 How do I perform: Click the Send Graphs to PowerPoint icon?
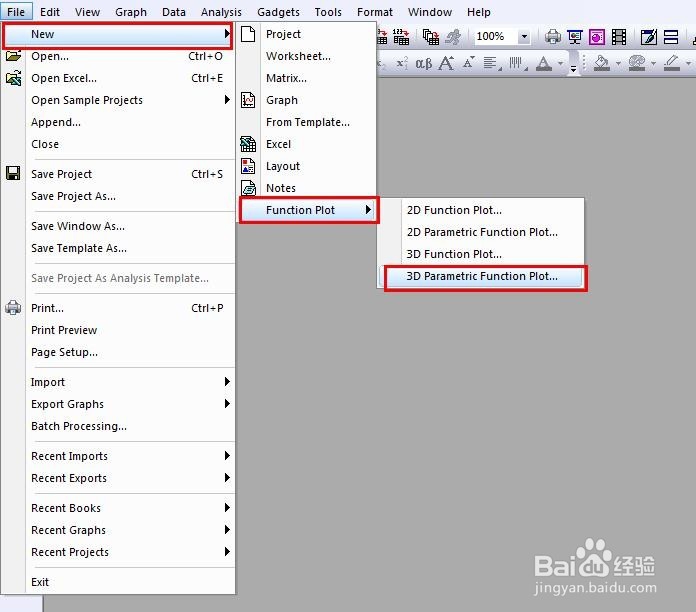tap(597, 36)
